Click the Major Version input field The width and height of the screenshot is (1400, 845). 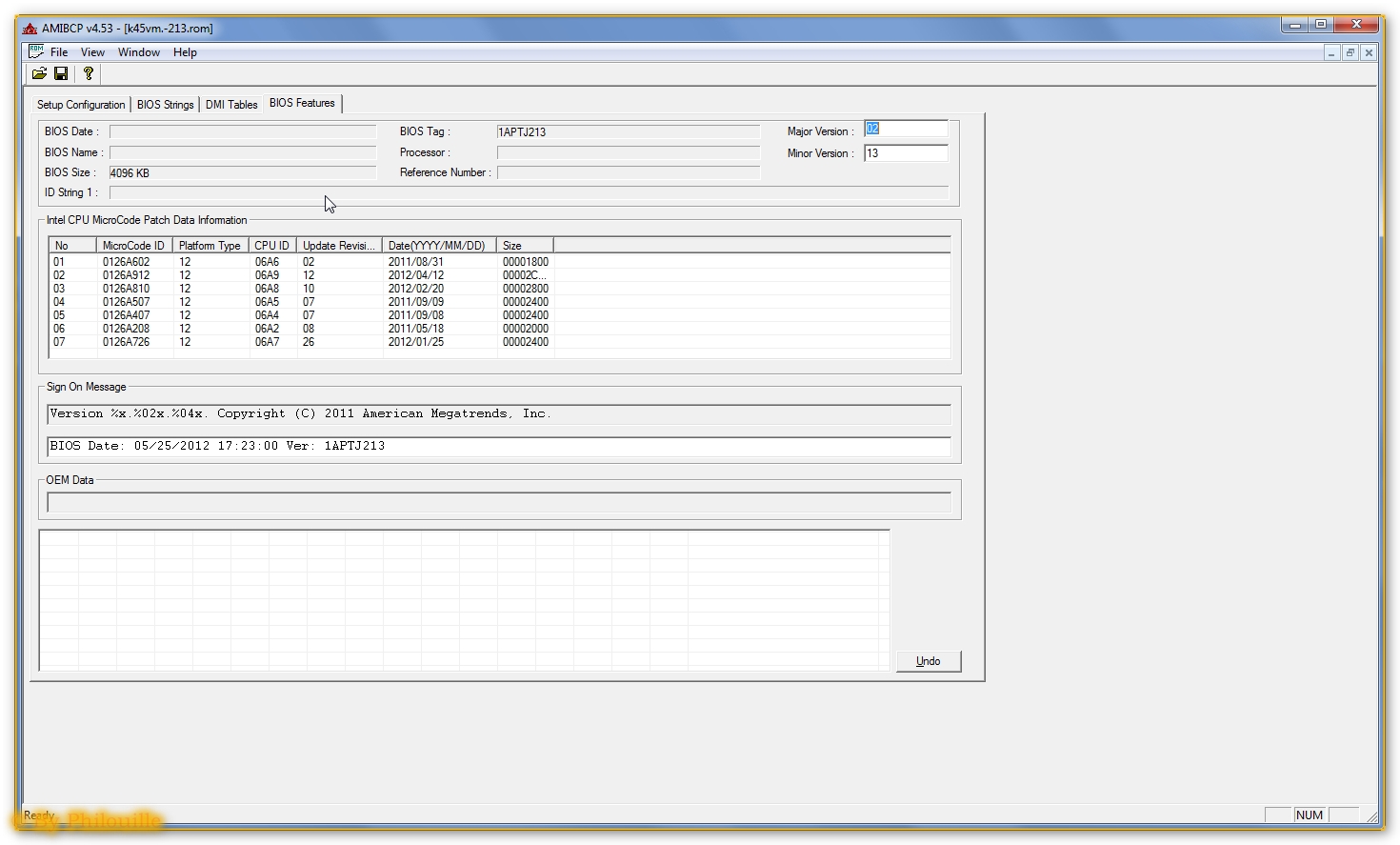point(906,130)
